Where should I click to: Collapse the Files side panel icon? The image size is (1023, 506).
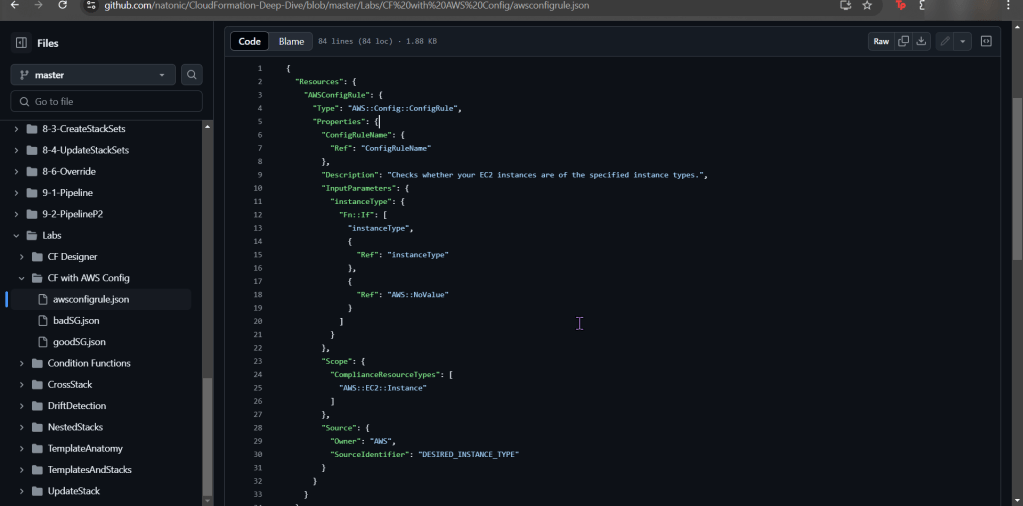[21, 43]
